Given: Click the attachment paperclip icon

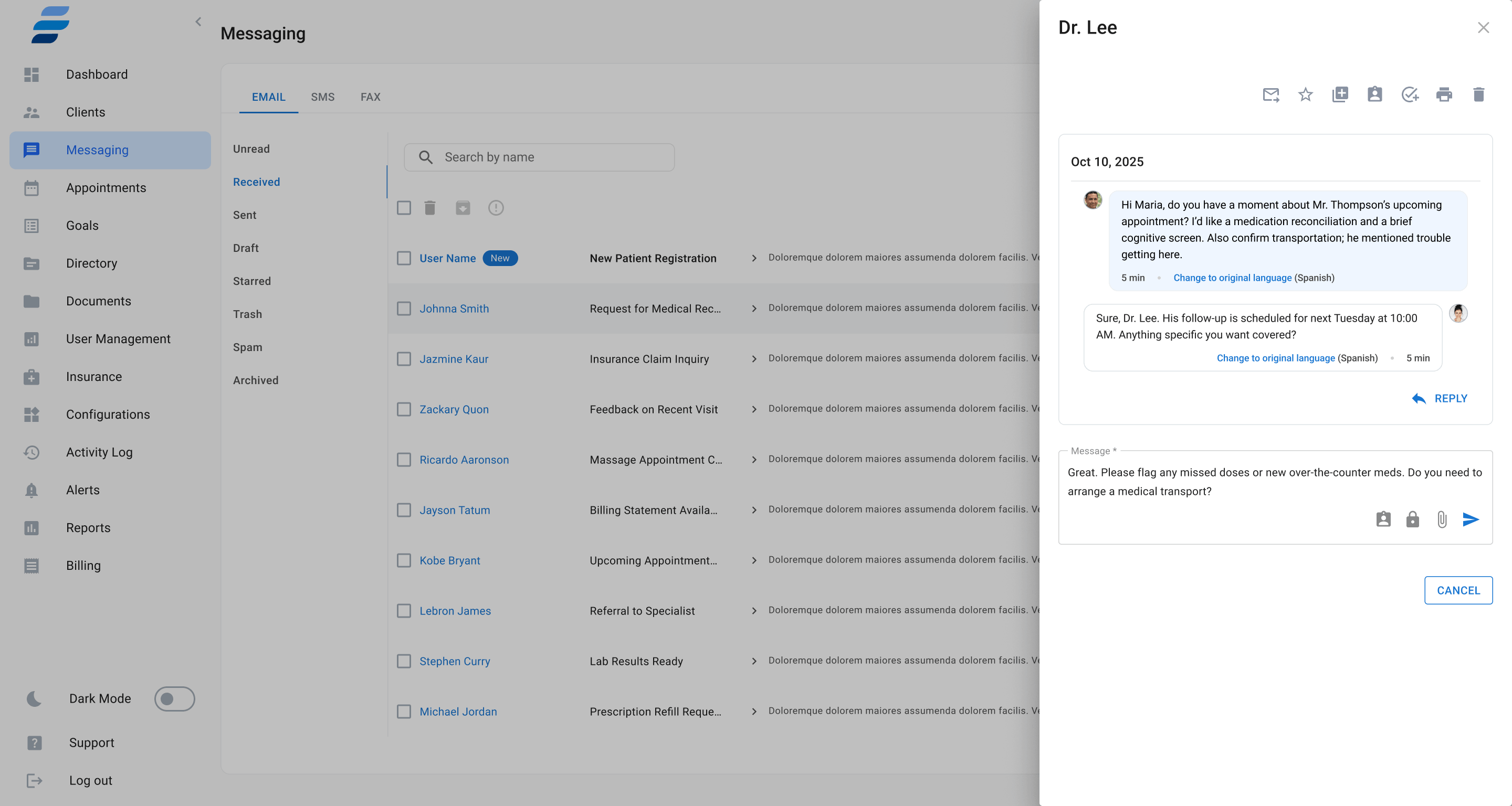Looking at the screenshot, I should coord(1442,519).
